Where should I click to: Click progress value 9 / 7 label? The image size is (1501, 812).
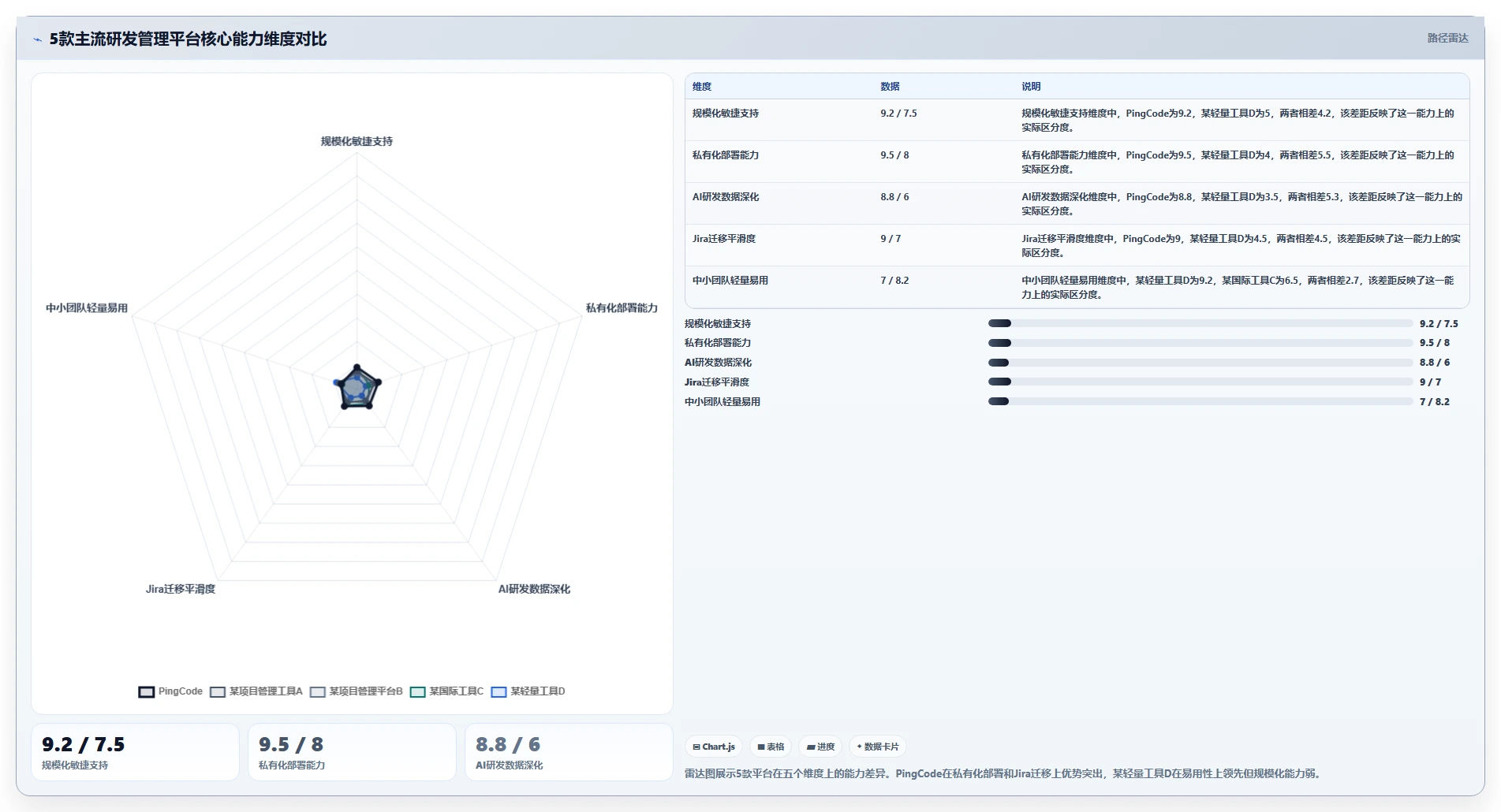(1430, 382)
